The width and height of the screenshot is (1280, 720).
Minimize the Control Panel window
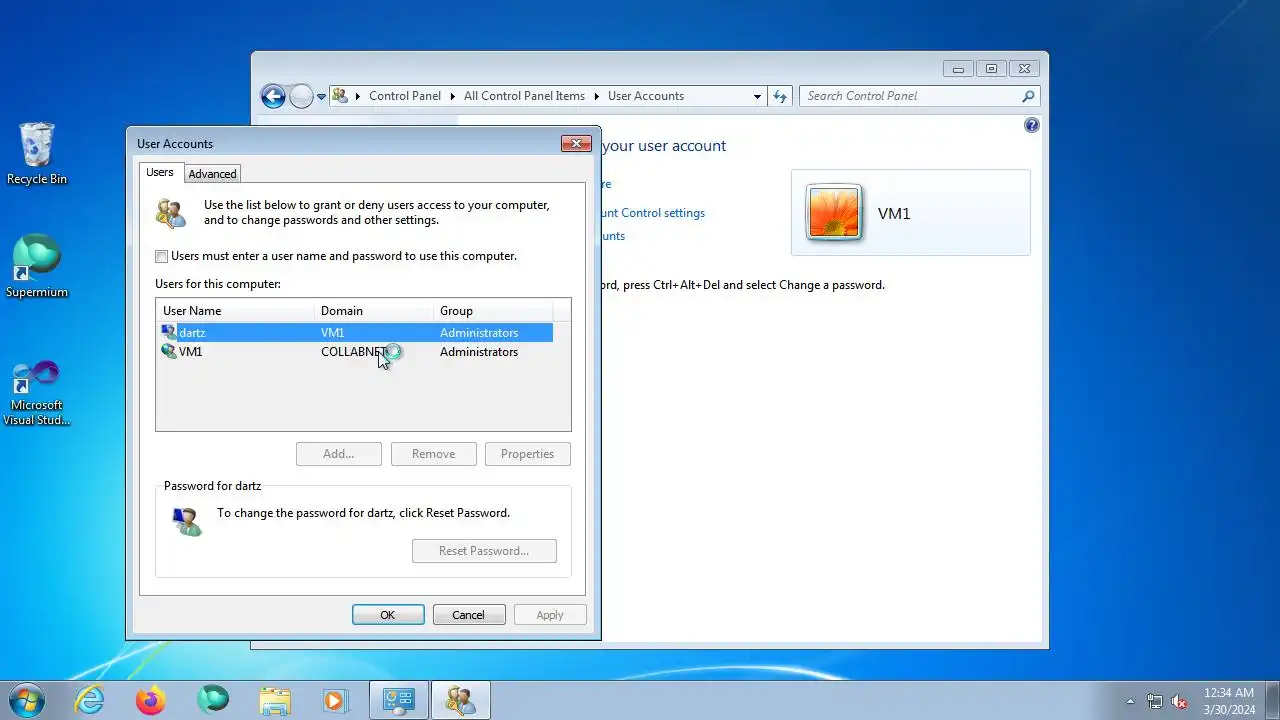point(958,69)
